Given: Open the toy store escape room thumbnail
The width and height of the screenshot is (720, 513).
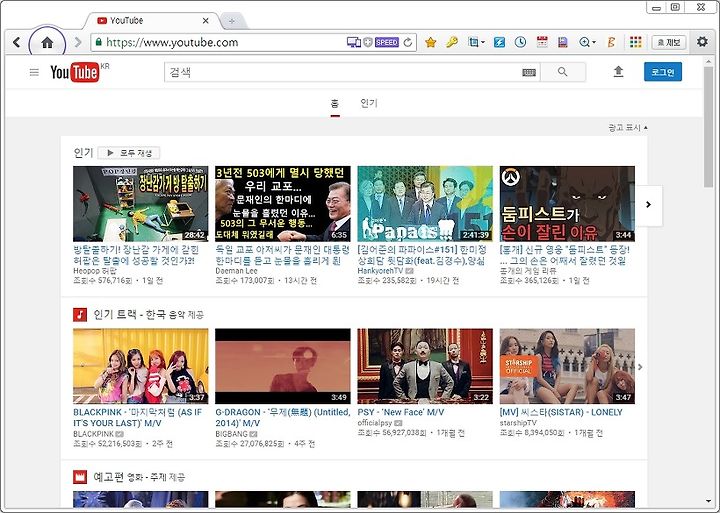Looking at the screenshot, I should pyautogui.click(x=141, y=204).
